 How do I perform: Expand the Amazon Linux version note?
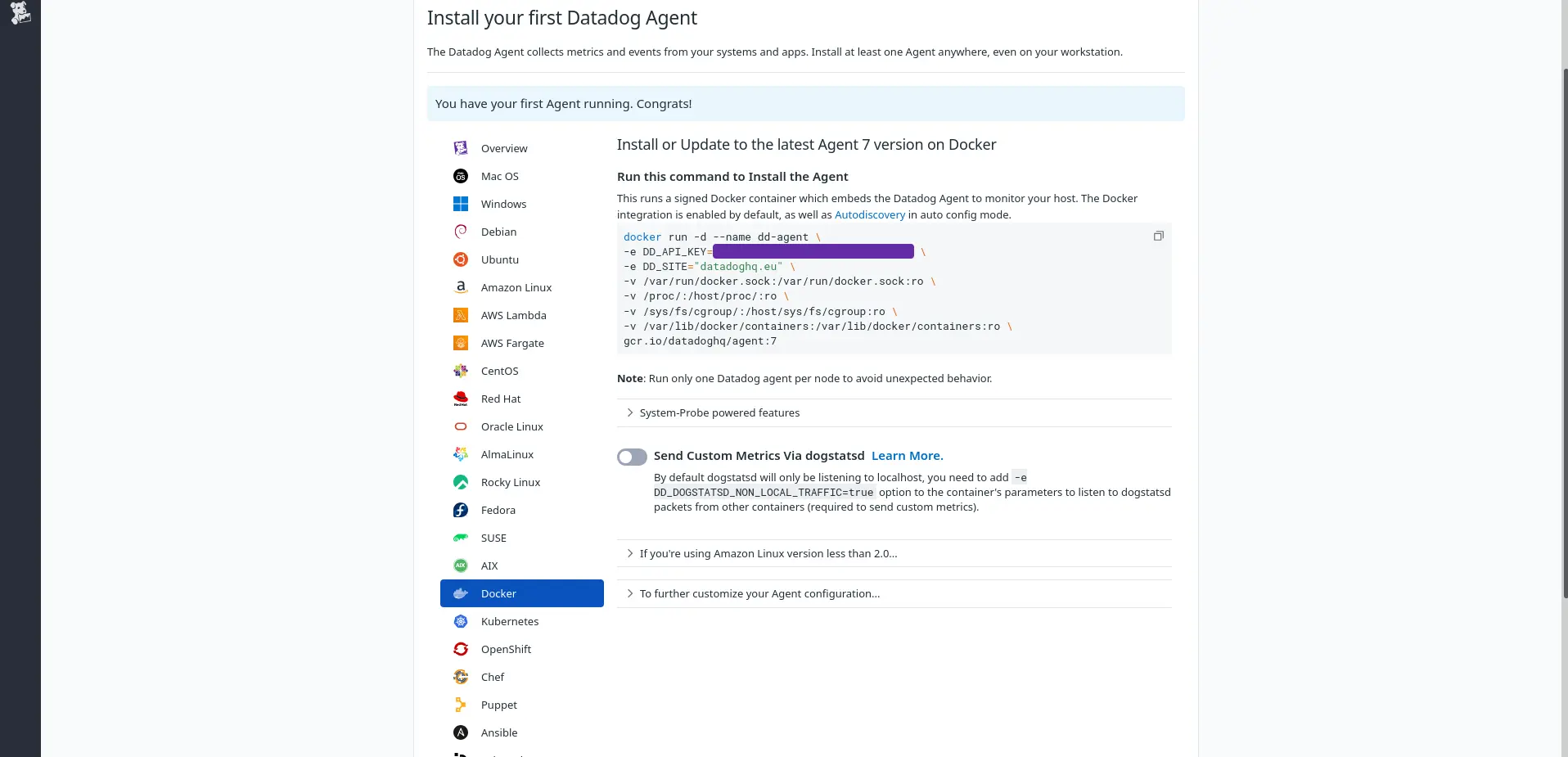point(894,553)
